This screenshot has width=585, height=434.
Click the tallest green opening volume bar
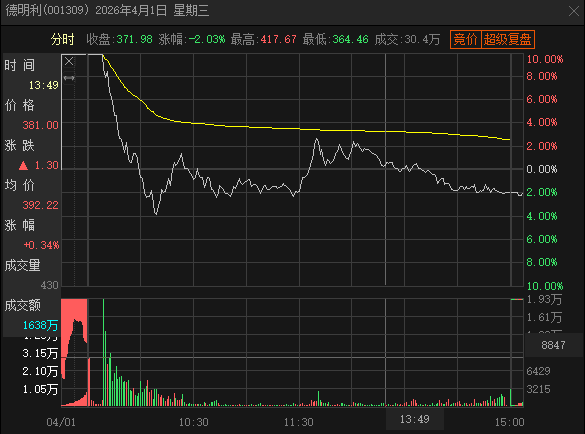[103, 352]
